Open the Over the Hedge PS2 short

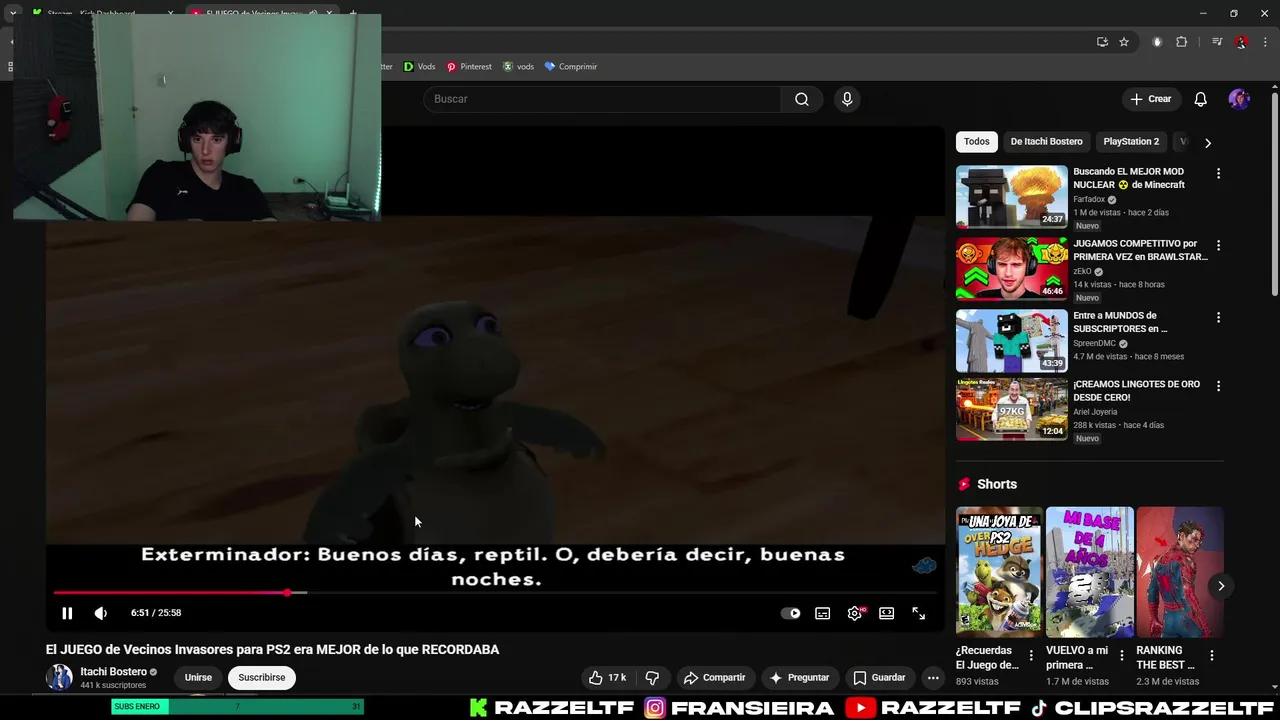pos(999,572)
